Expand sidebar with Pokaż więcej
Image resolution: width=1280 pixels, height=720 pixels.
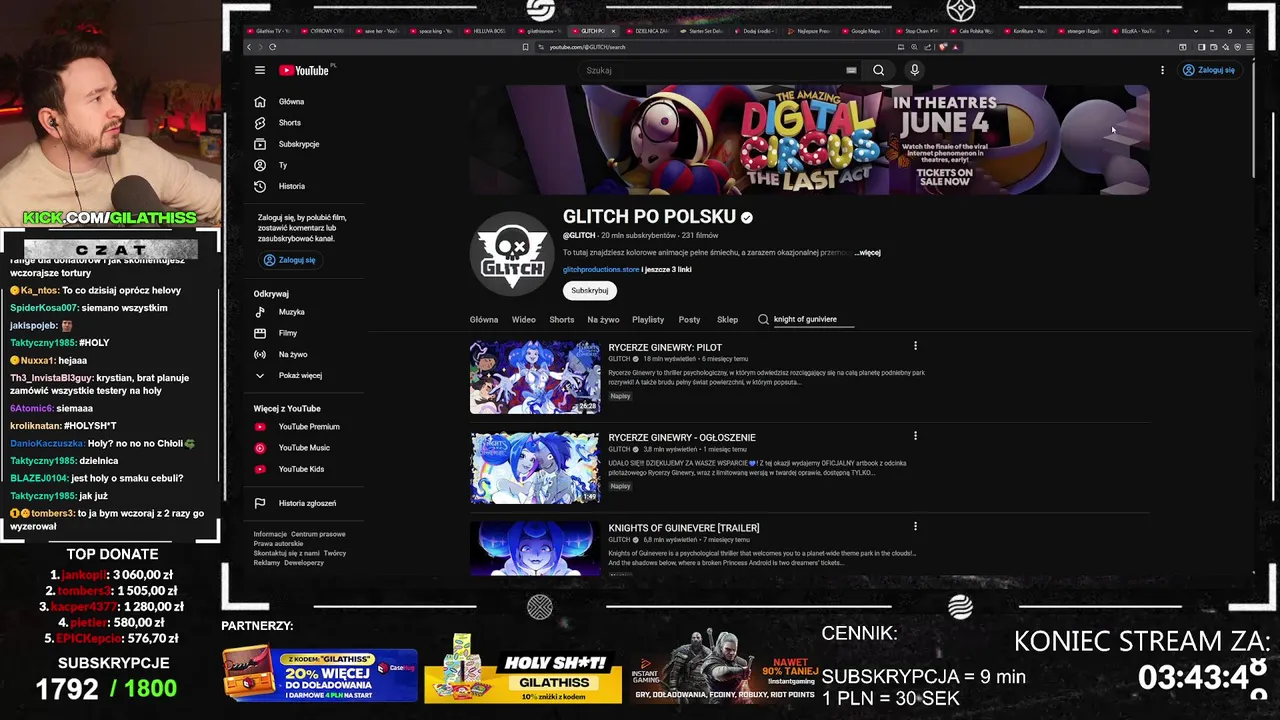[x=302, y=375]
